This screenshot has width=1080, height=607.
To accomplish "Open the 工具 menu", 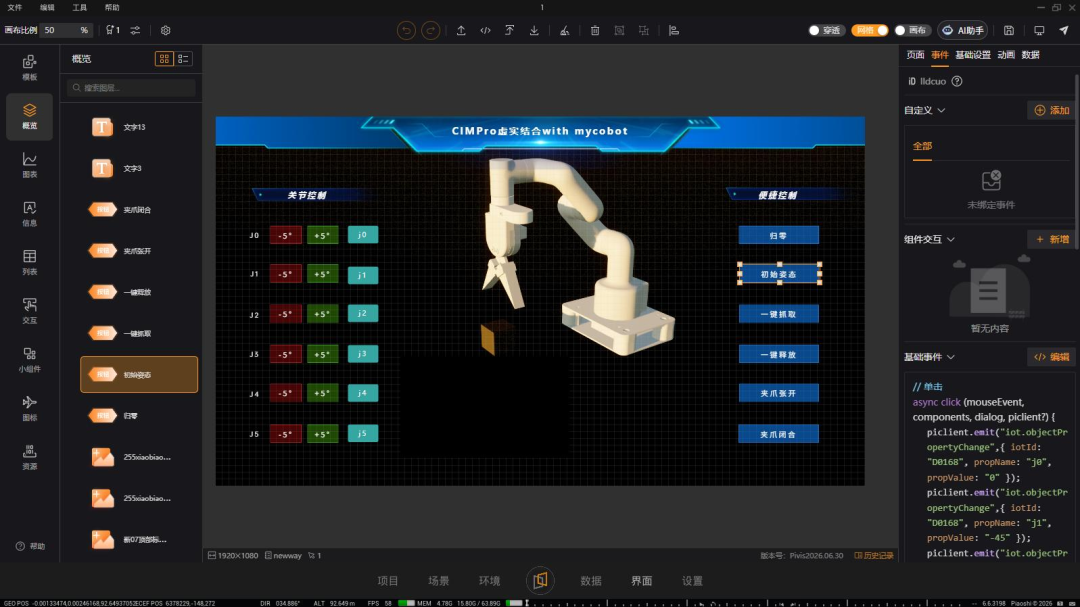I will tap(80, 8).
